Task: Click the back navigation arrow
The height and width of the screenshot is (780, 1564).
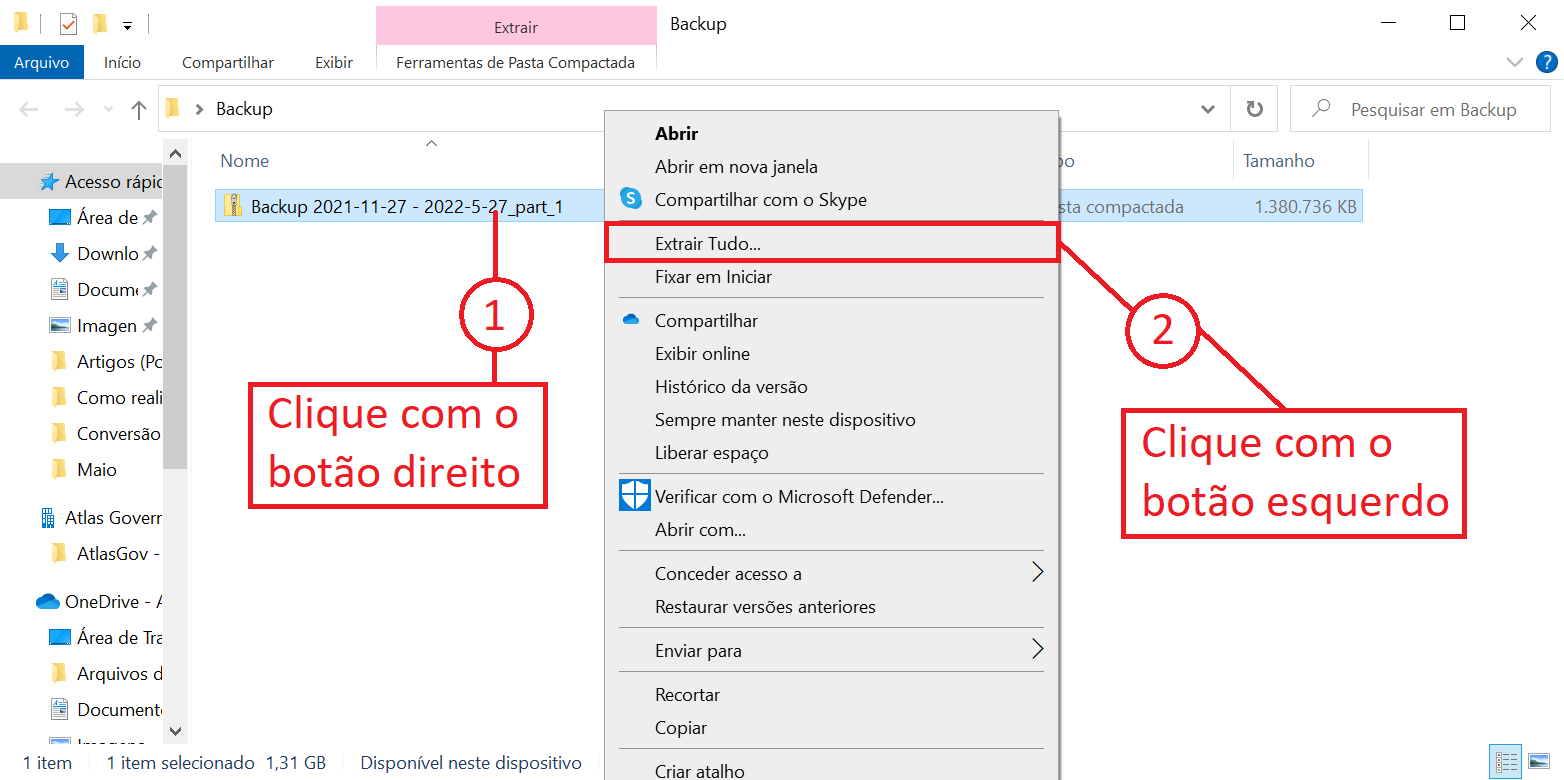Action: [29, 109]
